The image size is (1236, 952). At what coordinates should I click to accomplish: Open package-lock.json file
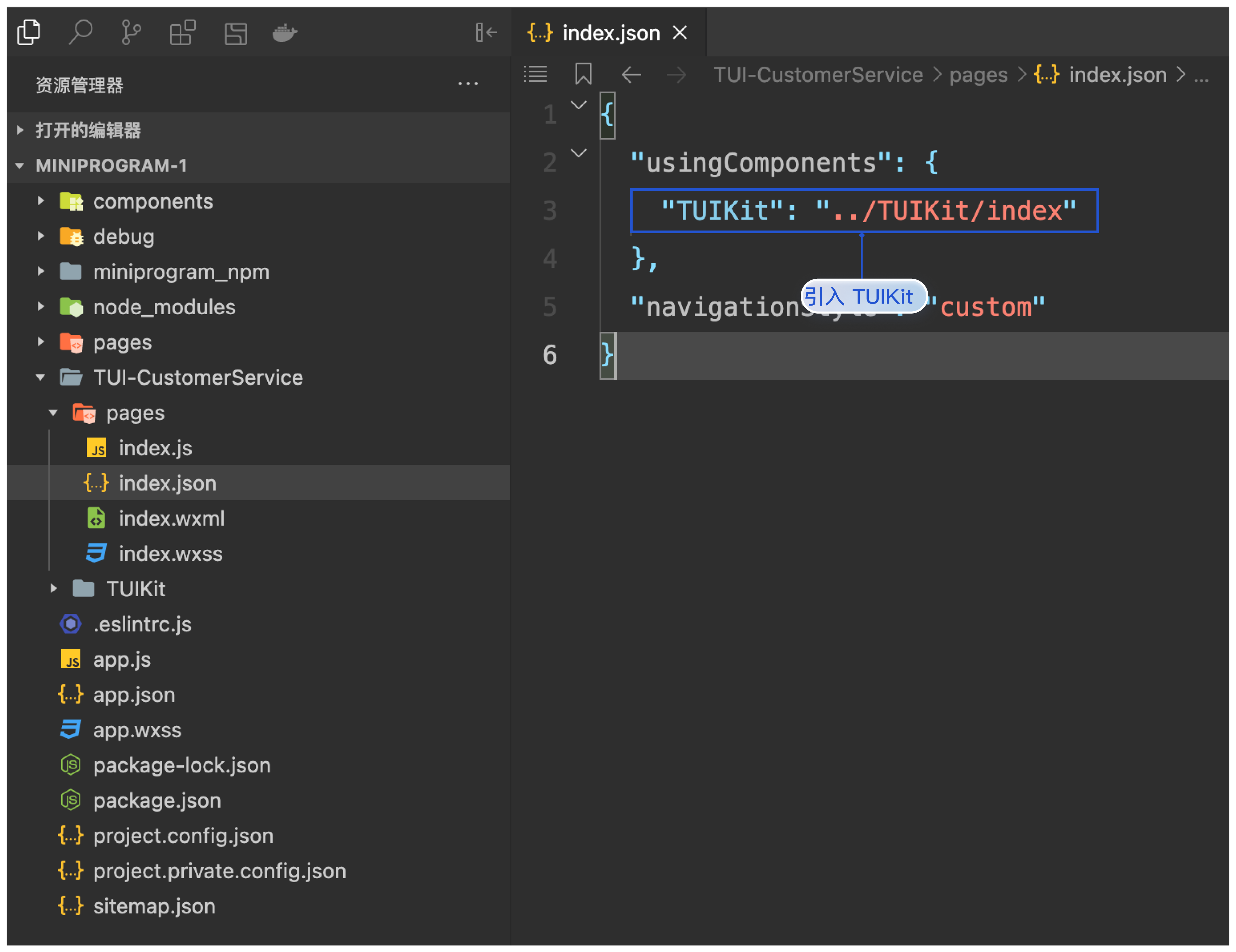pyautogui.click(x=182, y=765)
